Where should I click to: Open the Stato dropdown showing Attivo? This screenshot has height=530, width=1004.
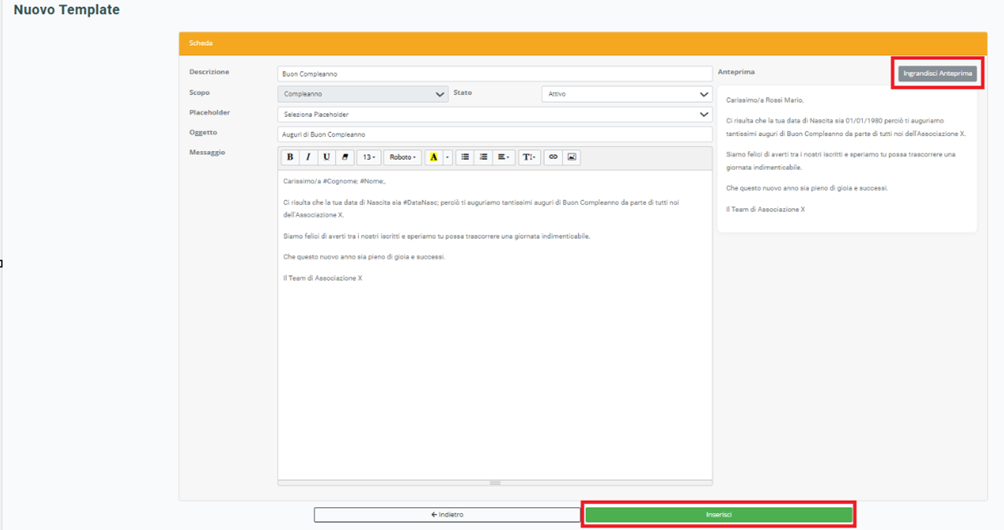point(626,94)
